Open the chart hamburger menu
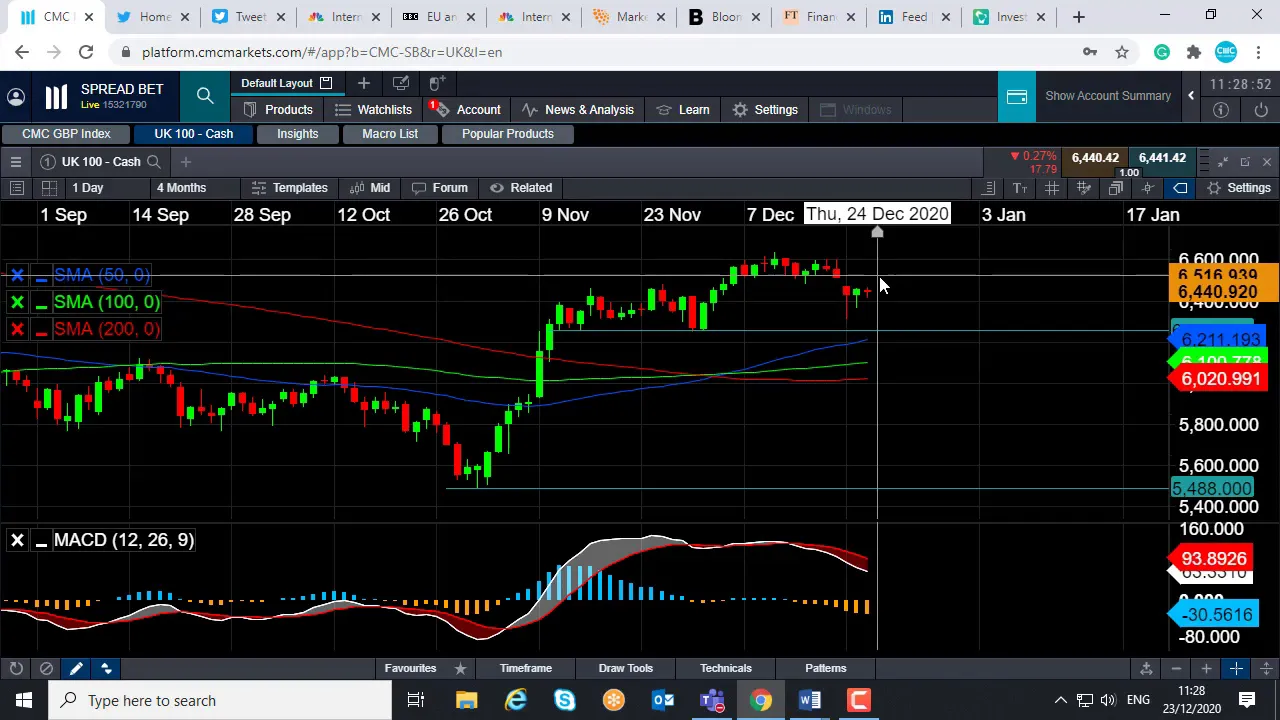 [16, 162]
